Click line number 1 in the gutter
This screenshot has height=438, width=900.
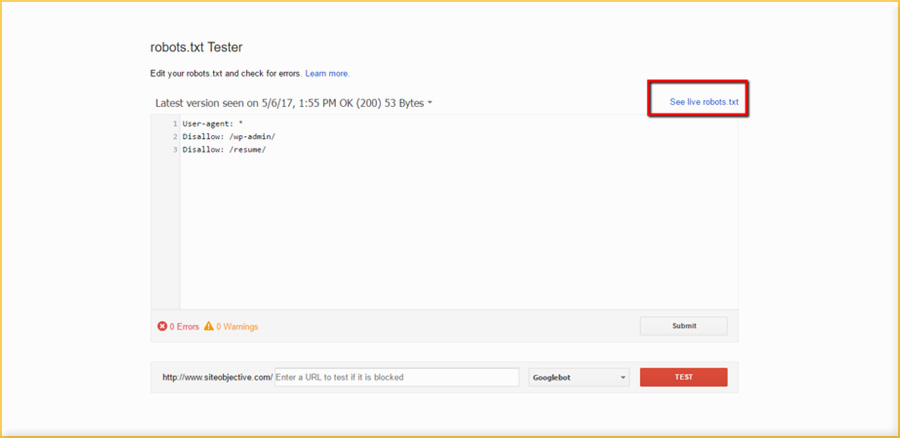point(175,123)
